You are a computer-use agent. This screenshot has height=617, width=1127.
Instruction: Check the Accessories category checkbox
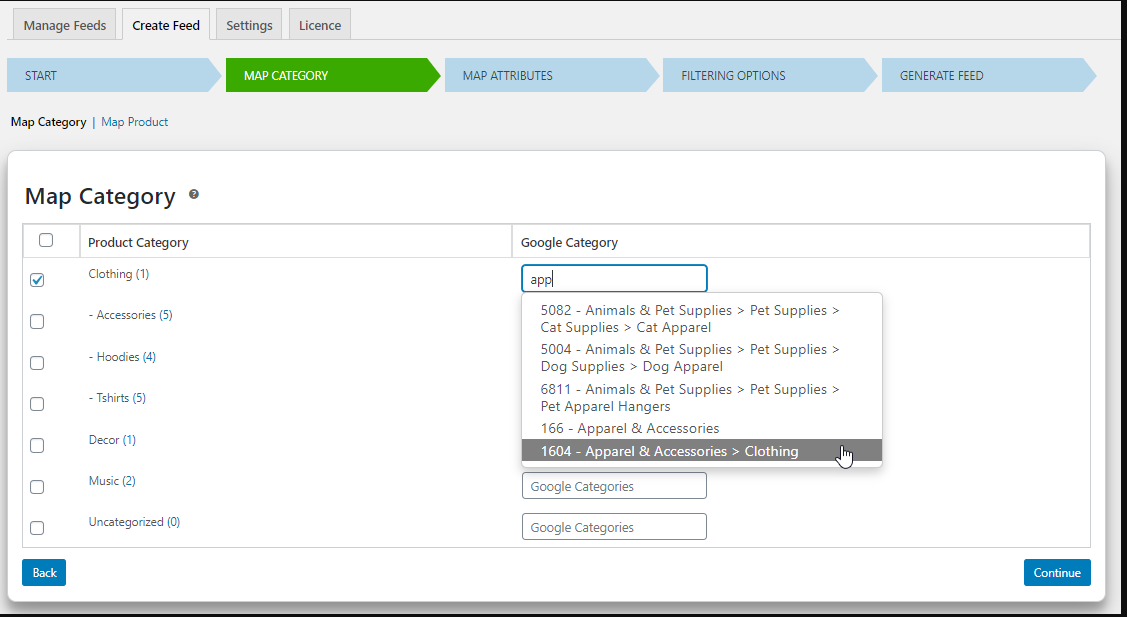coord(37,322)
